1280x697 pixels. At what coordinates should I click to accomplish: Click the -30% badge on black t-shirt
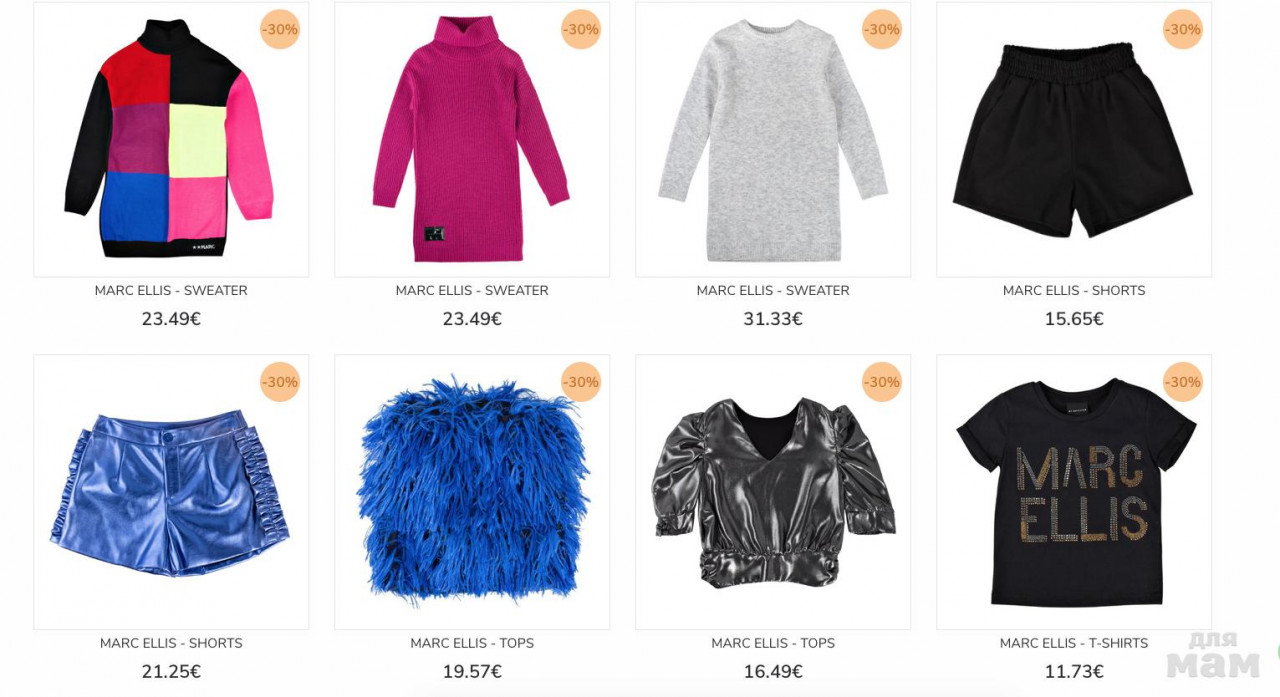coord(1183,382)
